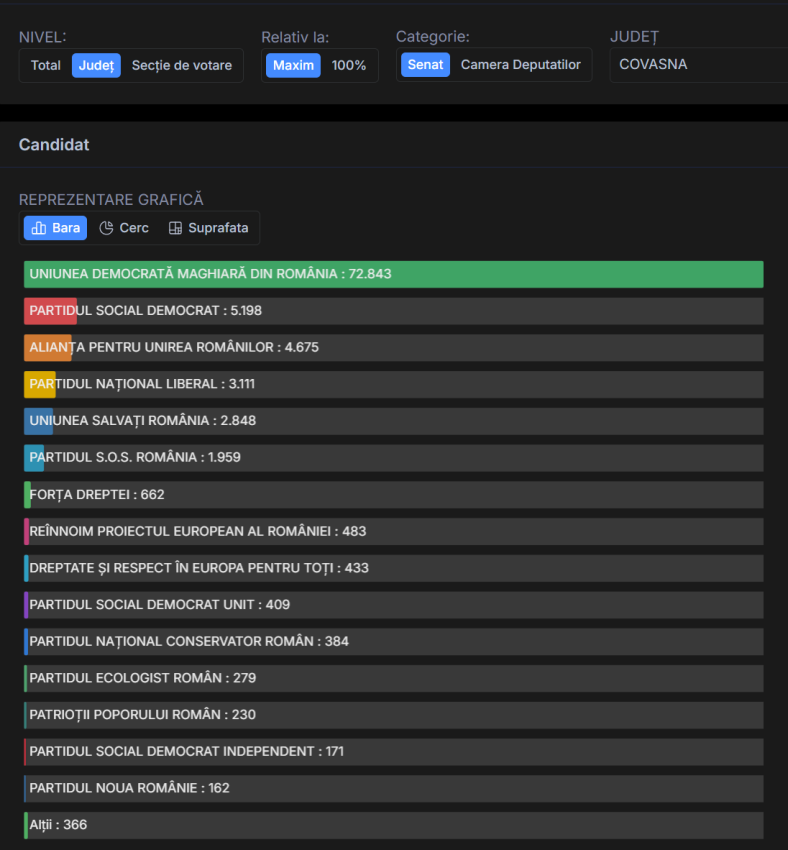Choose 100% relative scale
This screenshot has height=850, width=788.
coord(348,66)
